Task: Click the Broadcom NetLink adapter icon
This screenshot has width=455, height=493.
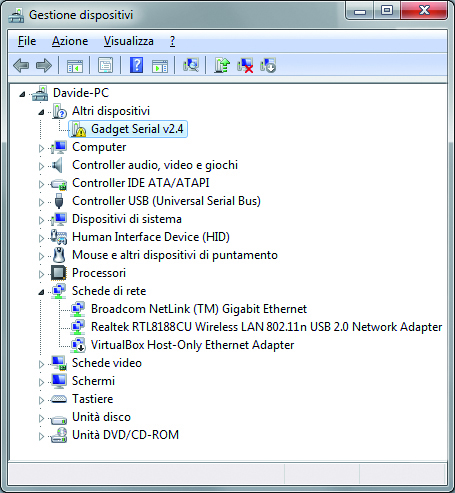Action: pos(78,309)
